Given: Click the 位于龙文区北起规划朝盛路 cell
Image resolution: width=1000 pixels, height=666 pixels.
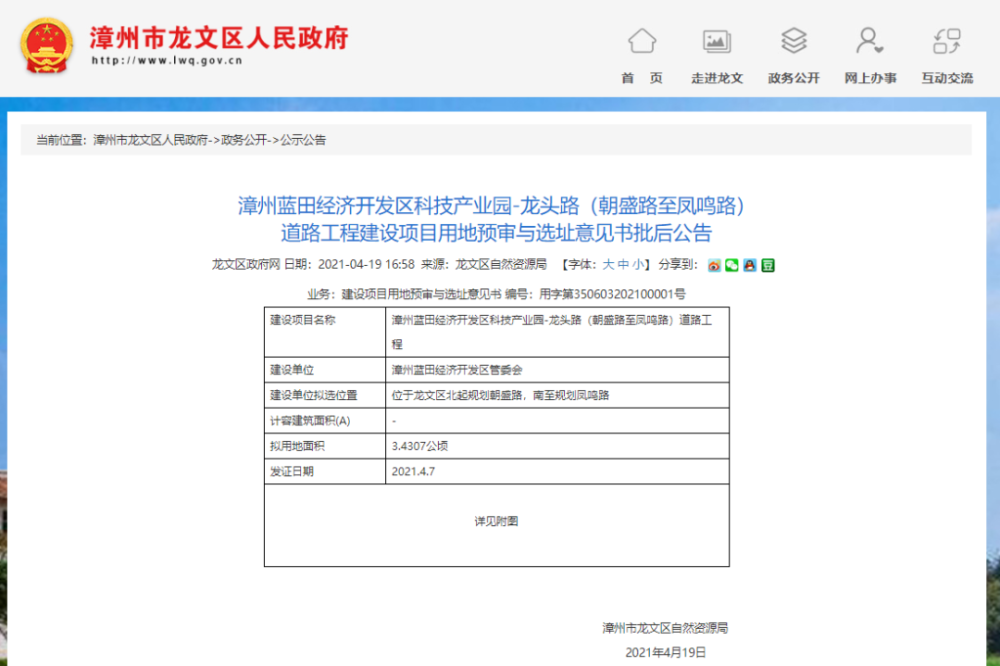Looking at the screenshot, I should pyautogui.click(x=557, y=396).
